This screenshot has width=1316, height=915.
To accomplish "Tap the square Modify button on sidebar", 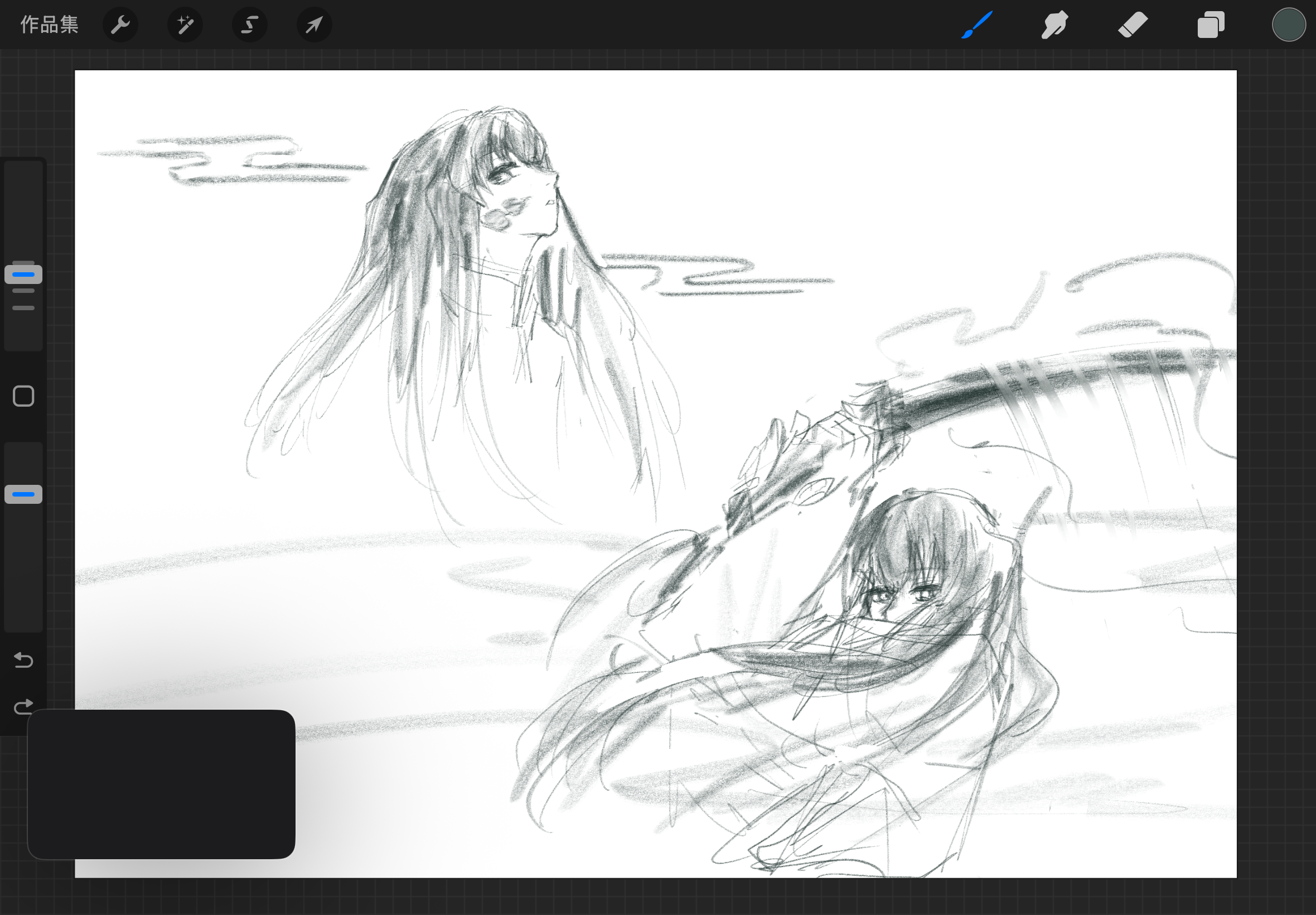I will (23, 396).
